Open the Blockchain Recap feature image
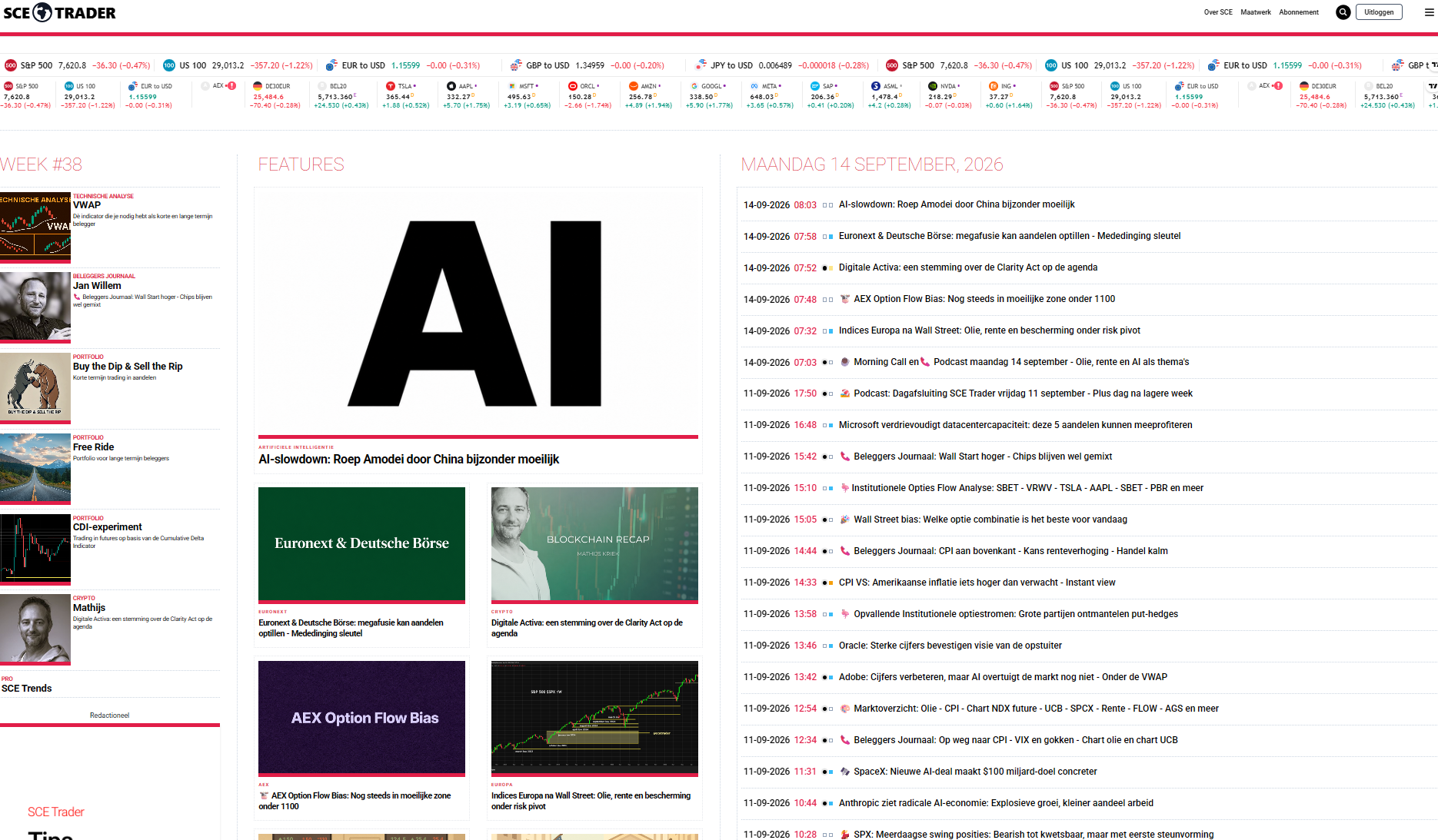1438x840 pixels. (x=594, y=543)
